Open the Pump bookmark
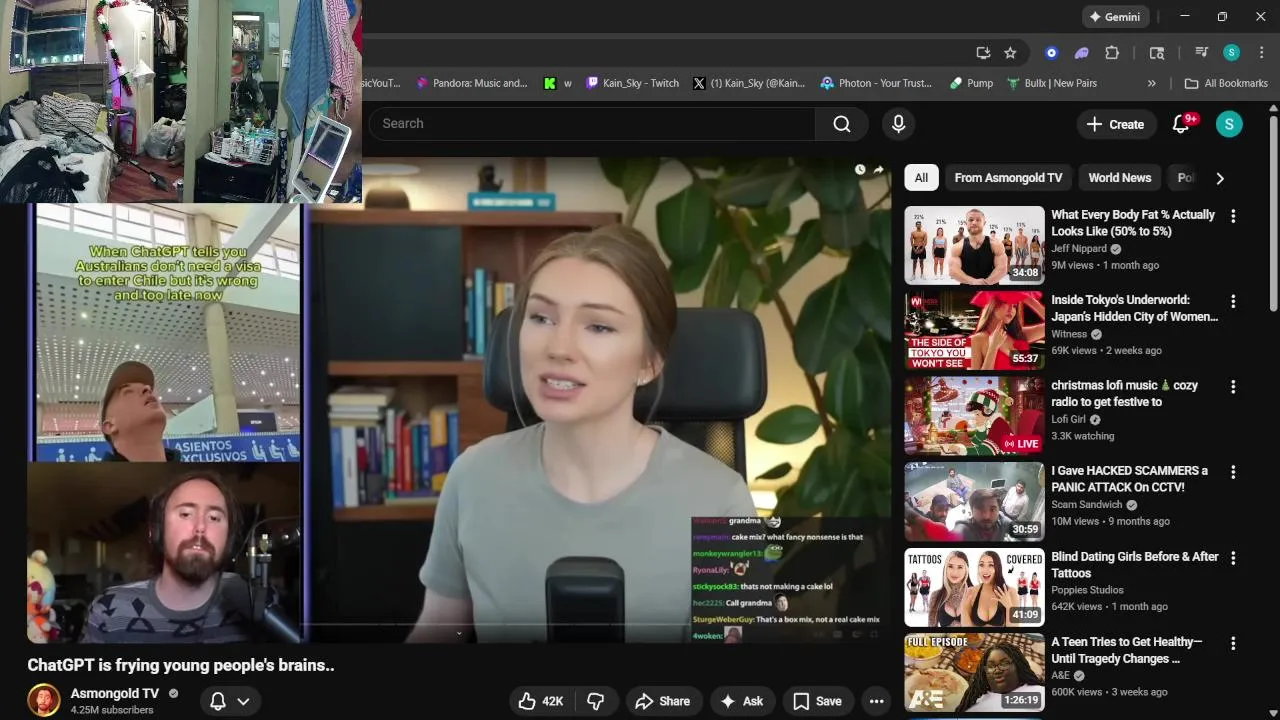Image resolution: width=1280 pixels, height=720 pixels. pyautogui.click(x=971, y=83)
